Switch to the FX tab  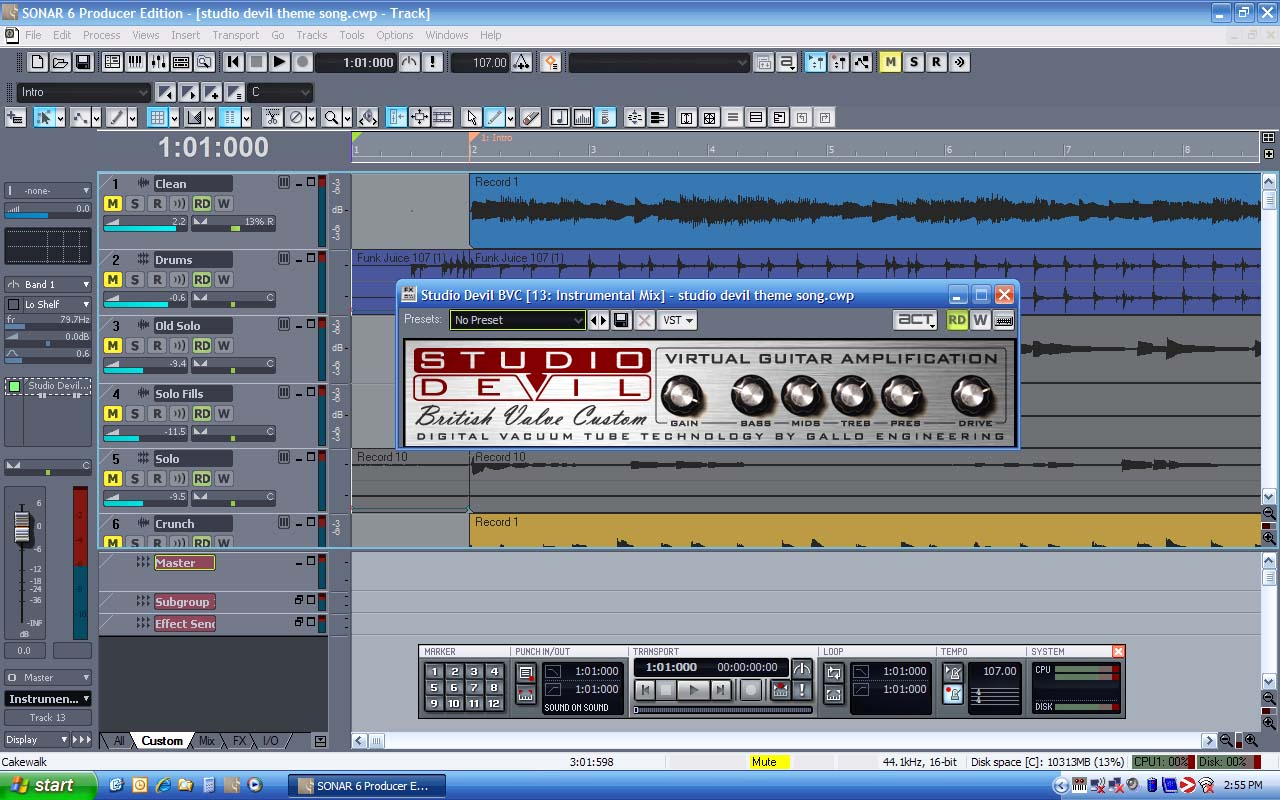pos(239,741)
